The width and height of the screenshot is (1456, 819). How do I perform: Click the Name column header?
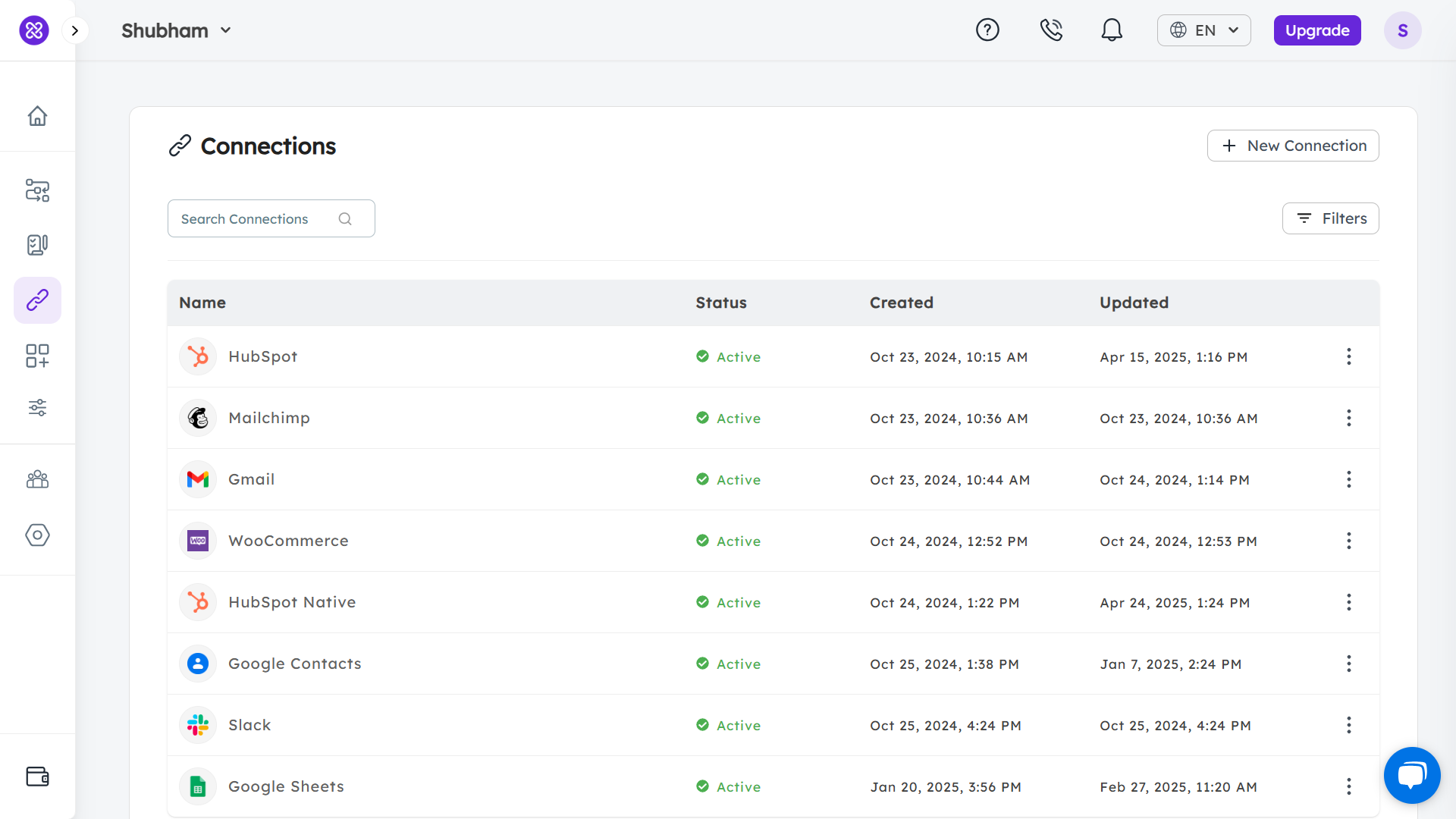tap(202, 303)
